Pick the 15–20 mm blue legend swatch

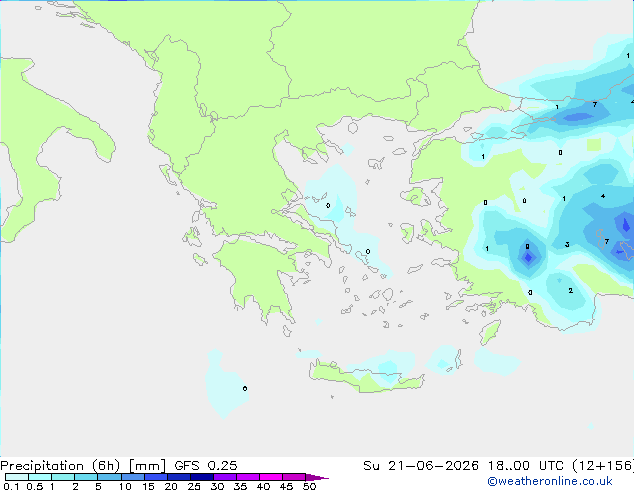point(156,477)
